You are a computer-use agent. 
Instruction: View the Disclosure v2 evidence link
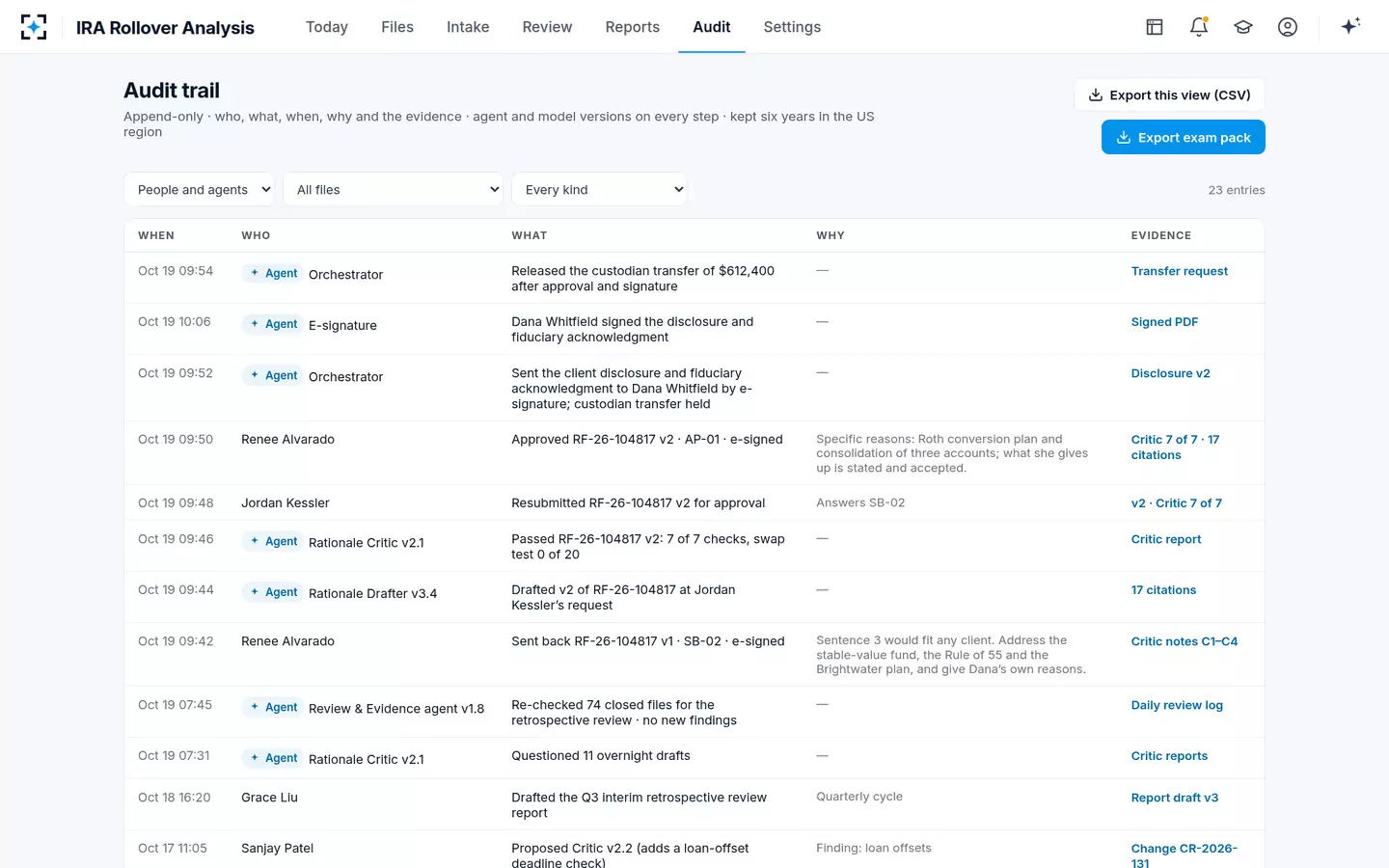click(1171, 373)
